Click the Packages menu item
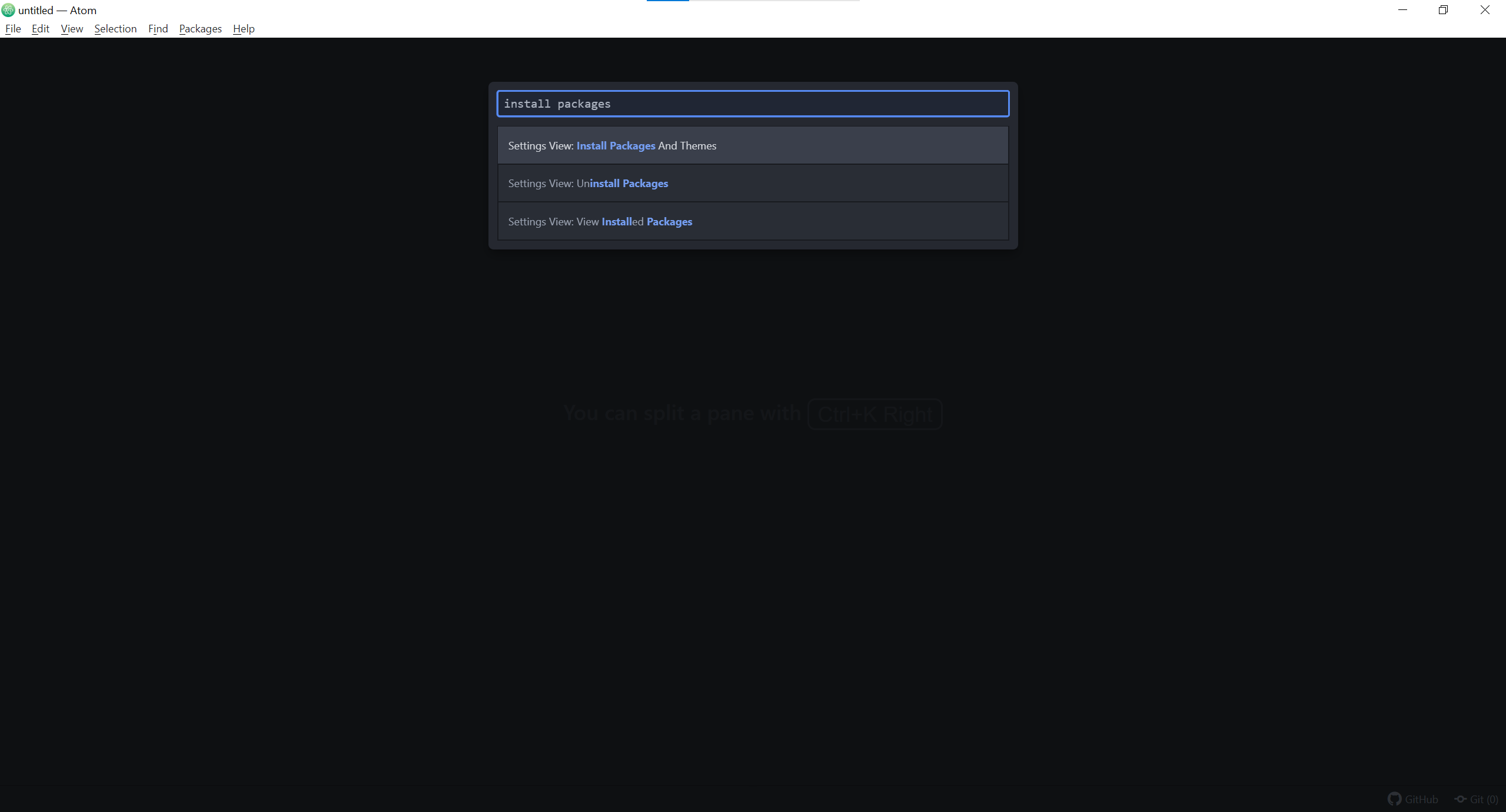Image resolution: width=1506 pixels, height=812 pixels. 199,28
